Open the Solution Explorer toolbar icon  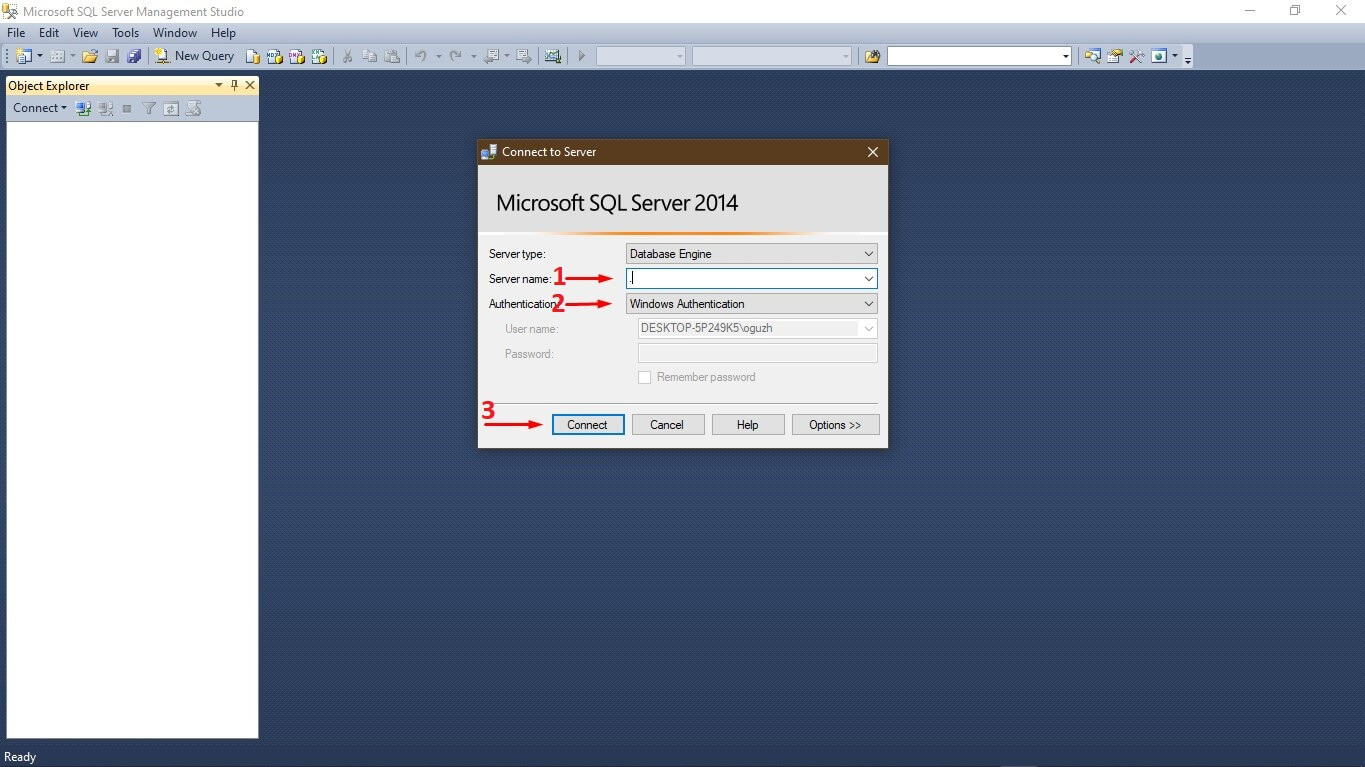1092,56
